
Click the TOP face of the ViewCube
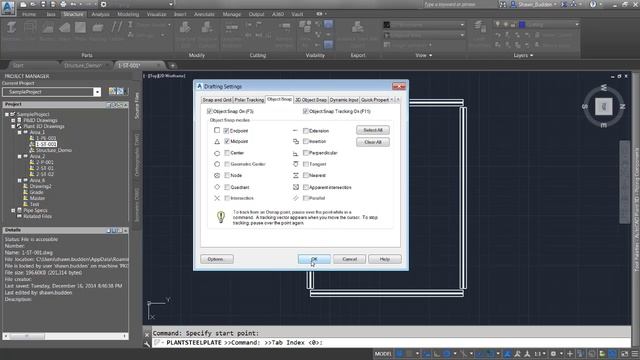(x=604, y=107)
